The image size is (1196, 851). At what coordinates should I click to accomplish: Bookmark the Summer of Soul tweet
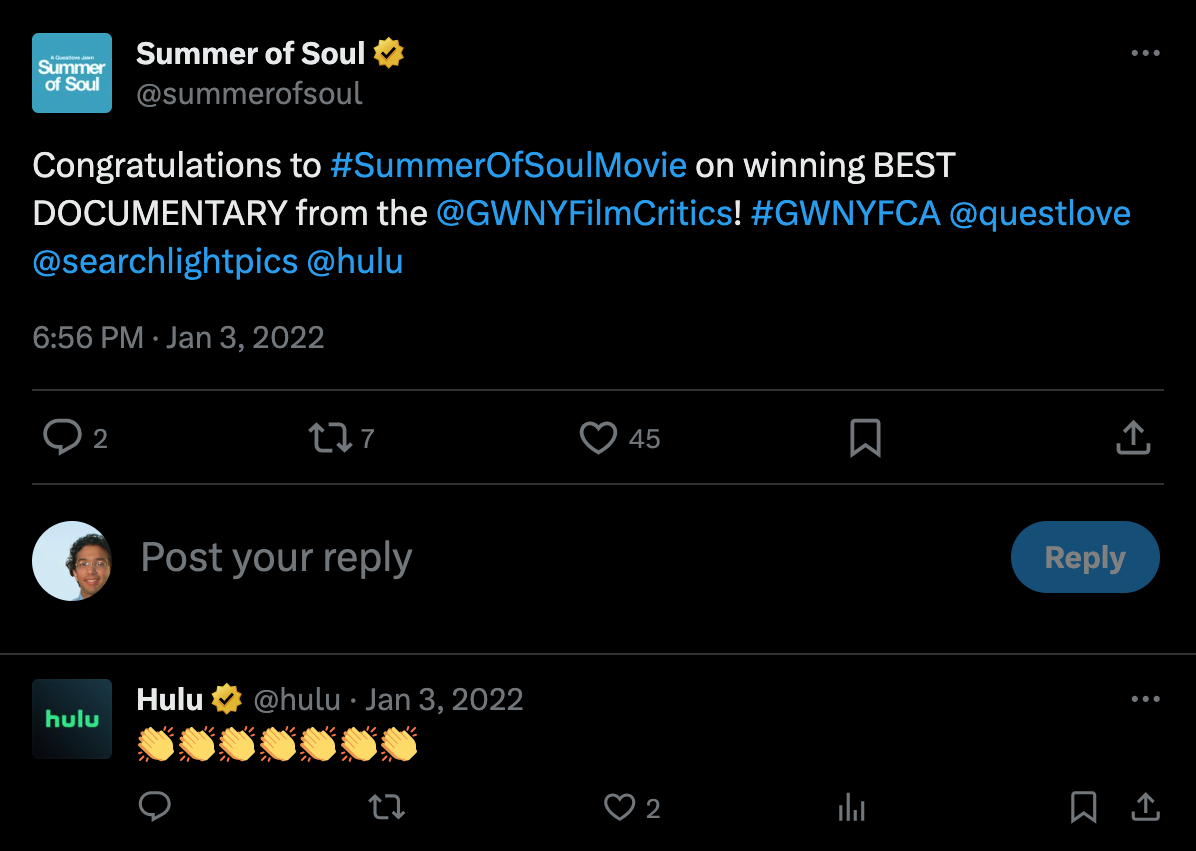(865, 438)
